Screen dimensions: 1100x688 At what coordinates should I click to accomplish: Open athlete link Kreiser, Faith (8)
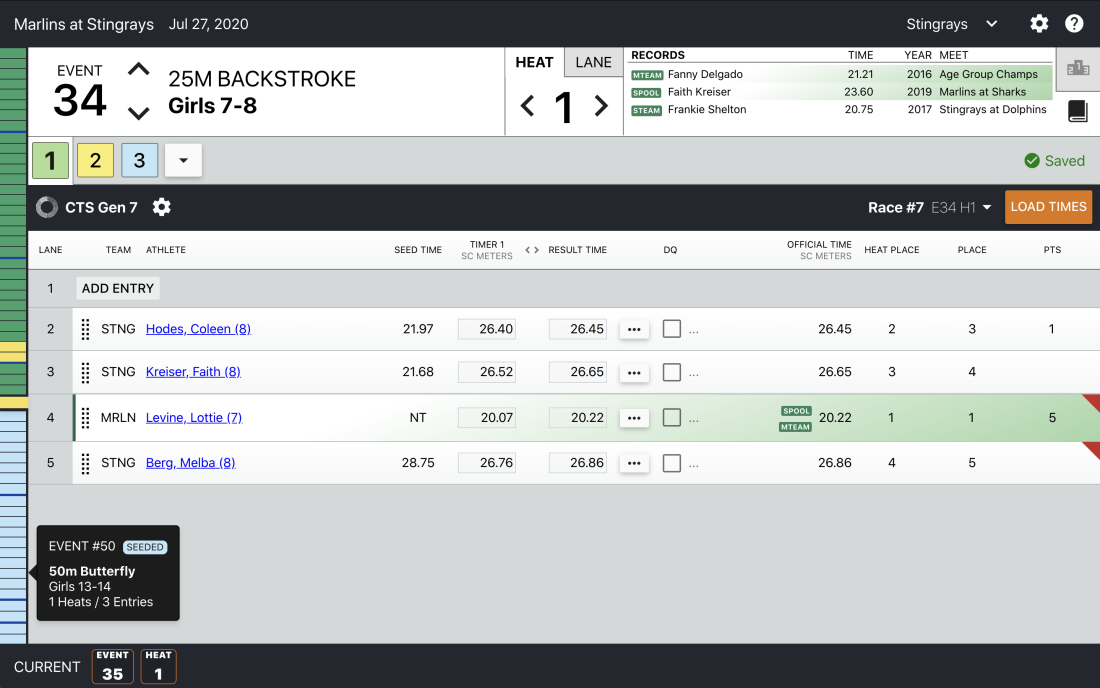[193, 372]
